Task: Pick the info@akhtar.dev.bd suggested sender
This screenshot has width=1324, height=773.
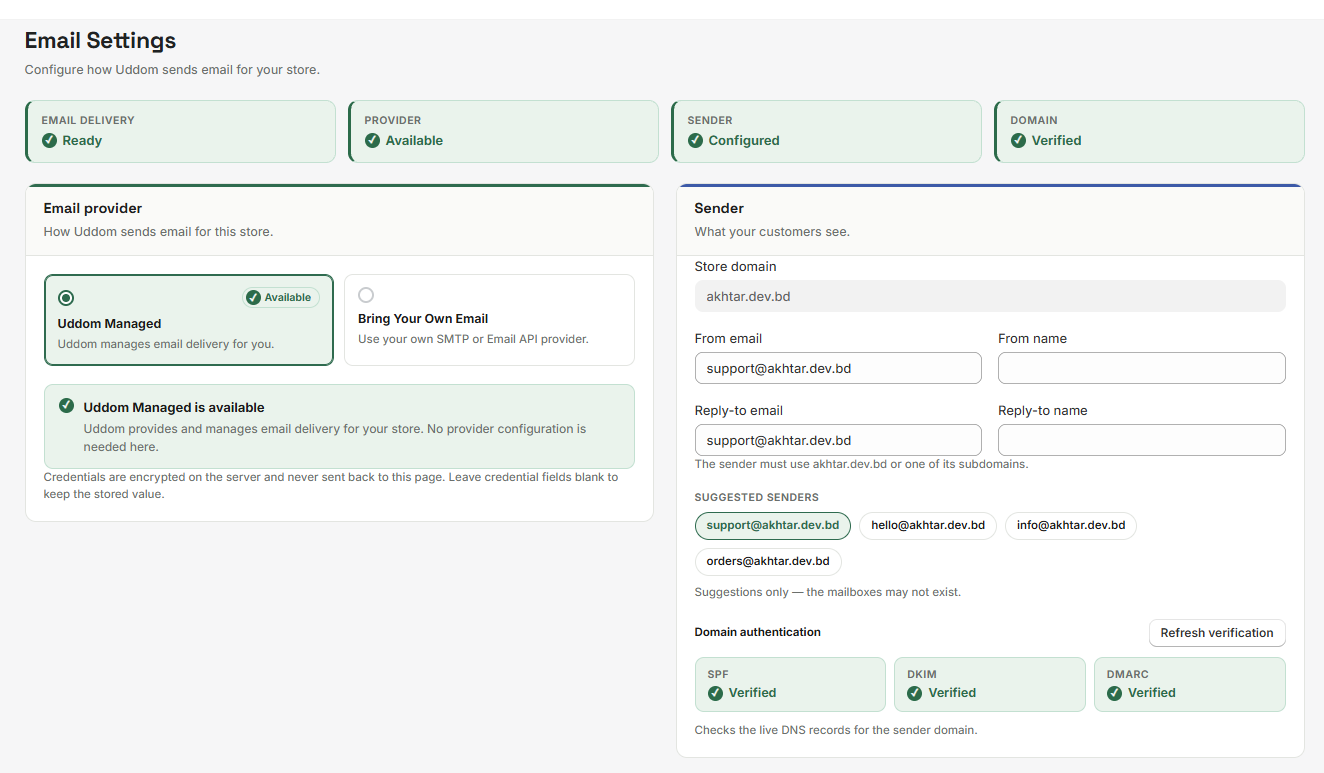Action: 1071,526
